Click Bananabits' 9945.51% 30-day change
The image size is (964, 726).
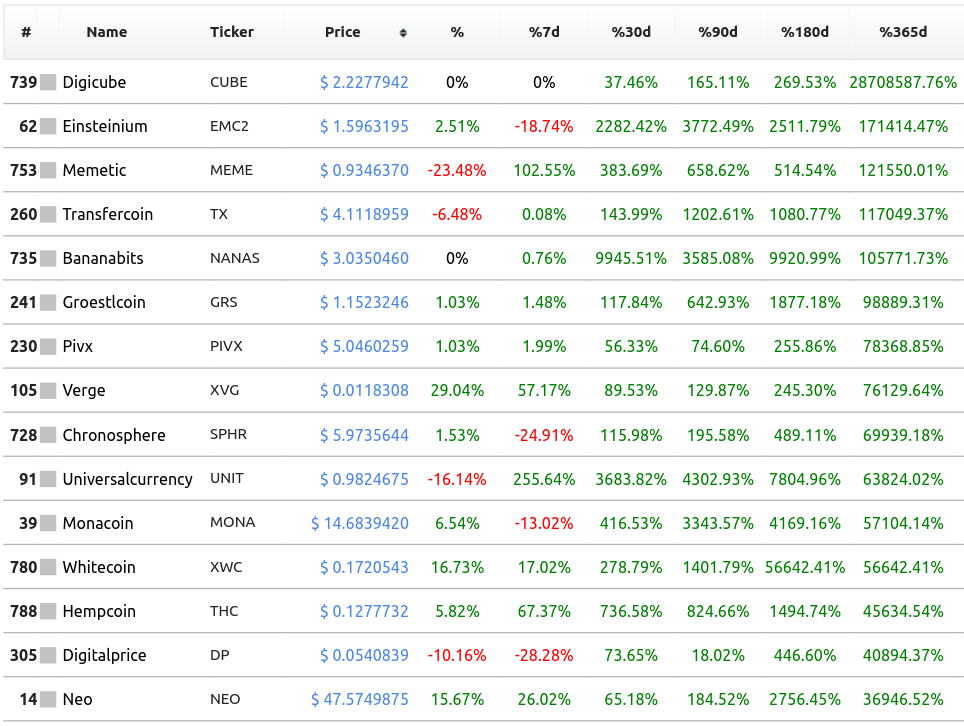click(x=631, y=258)
